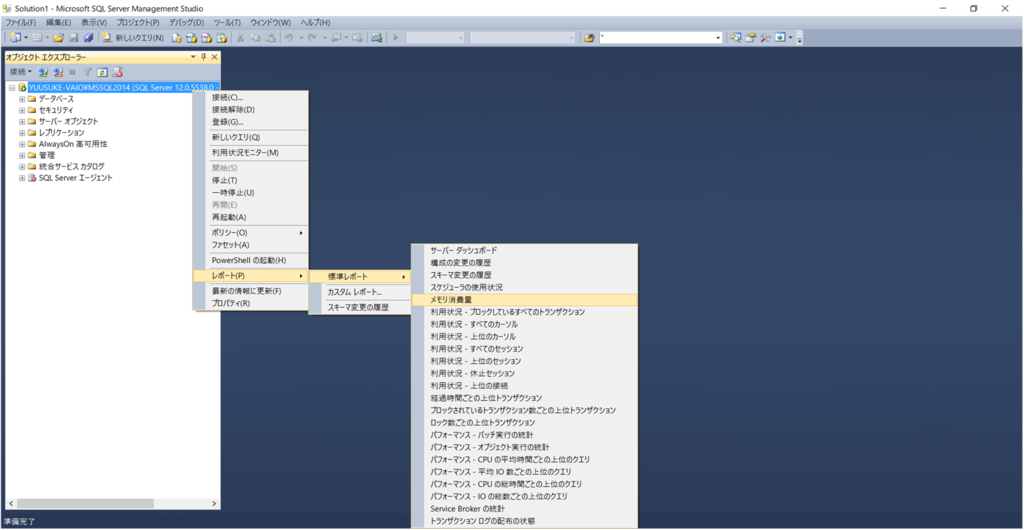Click the 新しいクエリ(N) toolbar button
This screenshot has height=530, width=1024.
coord(133,38)
